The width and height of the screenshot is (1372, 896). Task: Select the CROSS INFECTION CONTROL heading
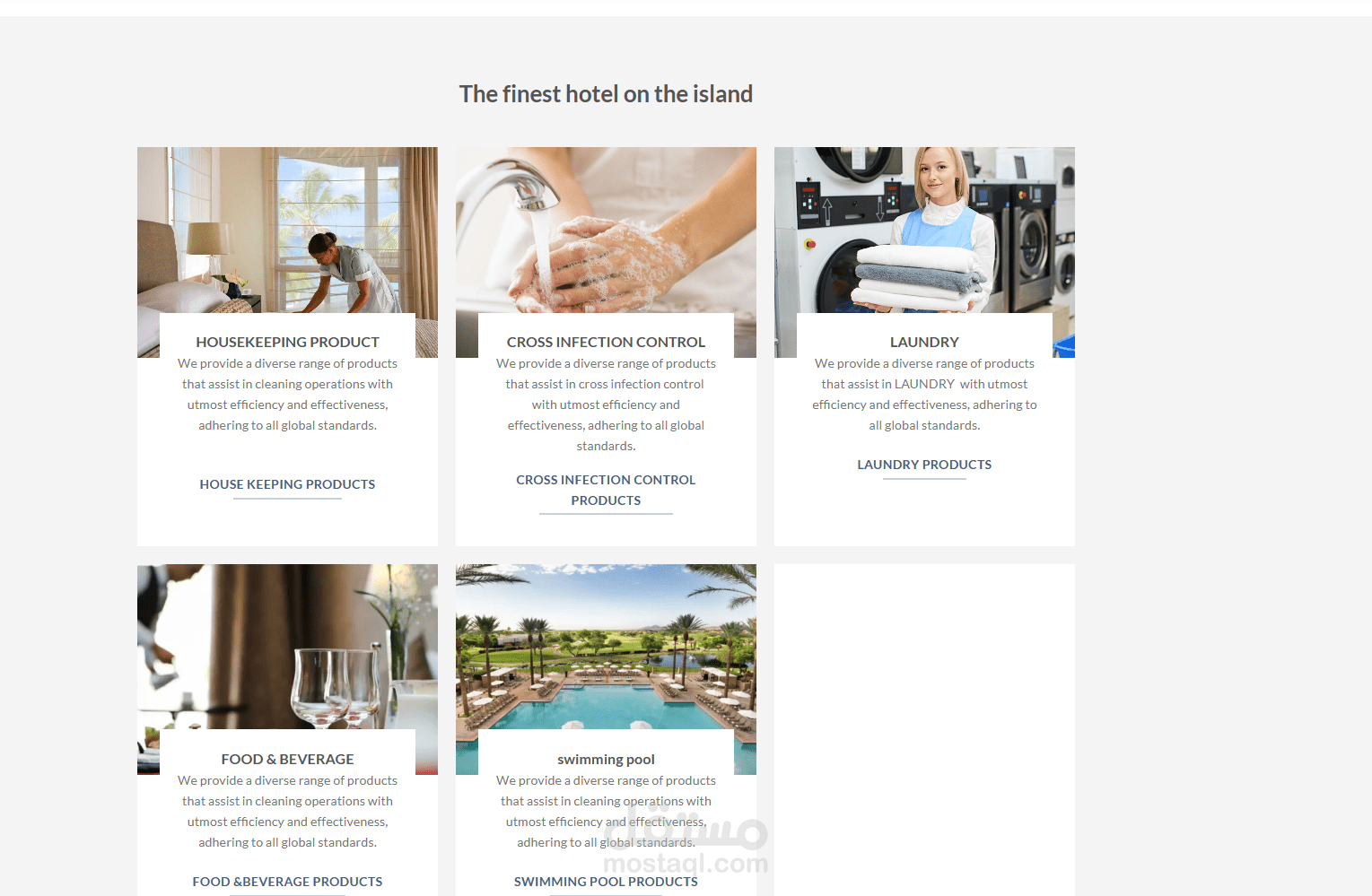(606, 342)
